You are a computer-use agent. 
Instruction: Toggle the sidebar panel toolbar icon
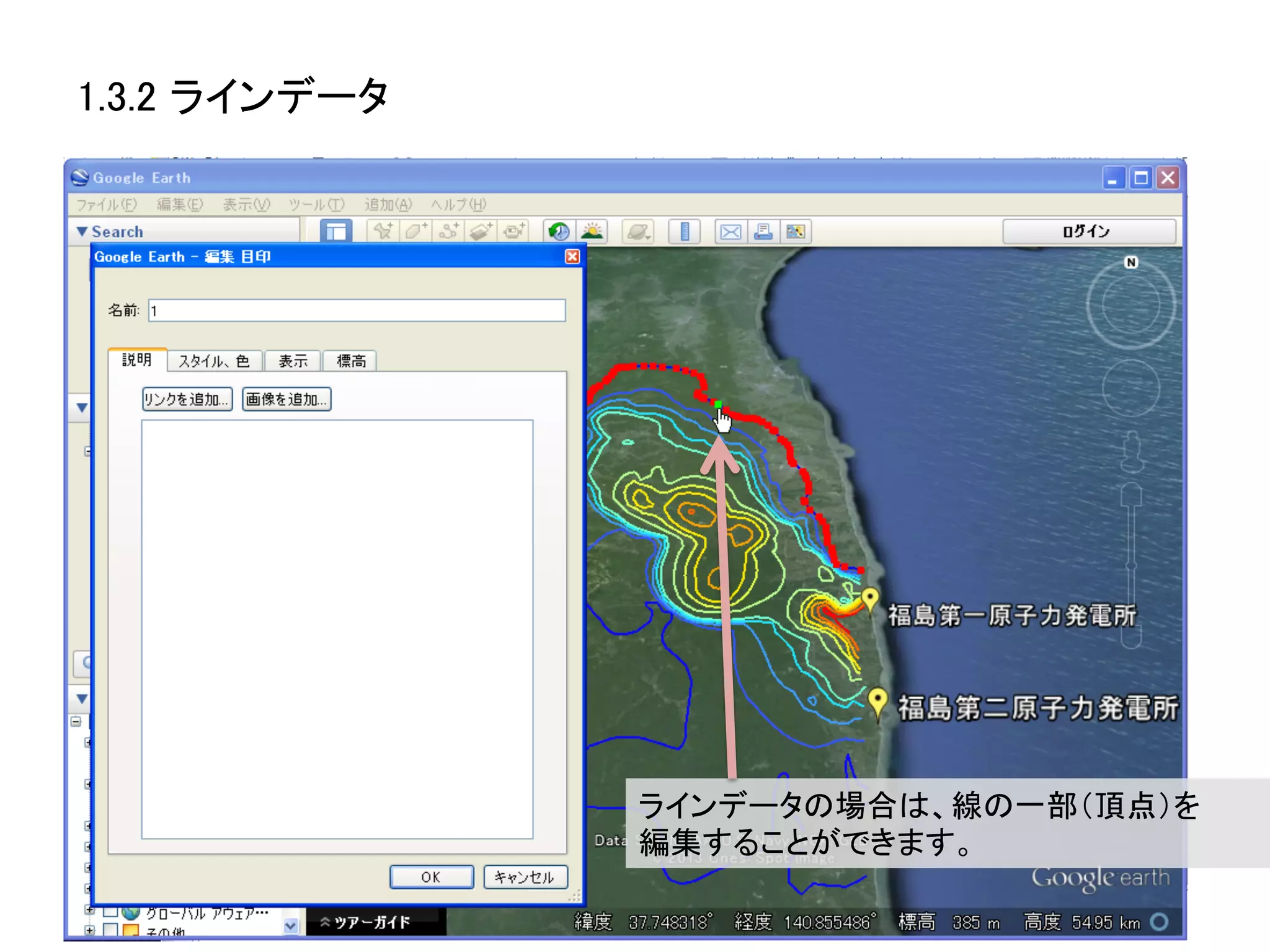click(336, 231)
